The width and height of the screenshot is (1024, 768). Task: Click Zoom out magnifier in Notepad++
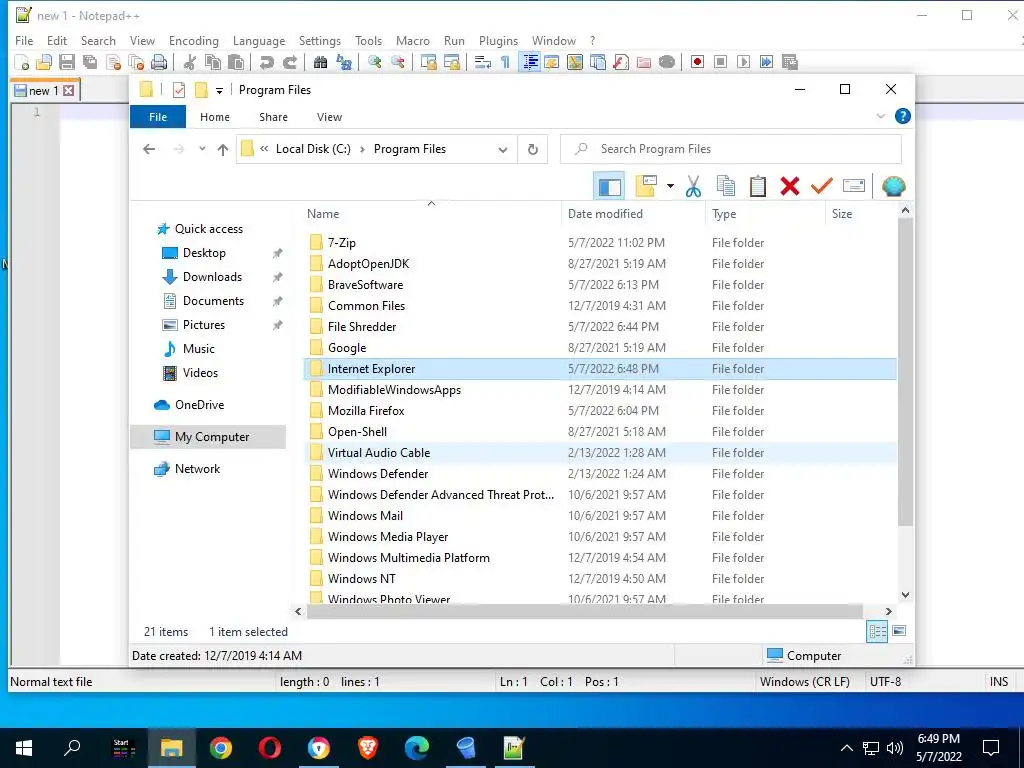[x=397, y=62]
